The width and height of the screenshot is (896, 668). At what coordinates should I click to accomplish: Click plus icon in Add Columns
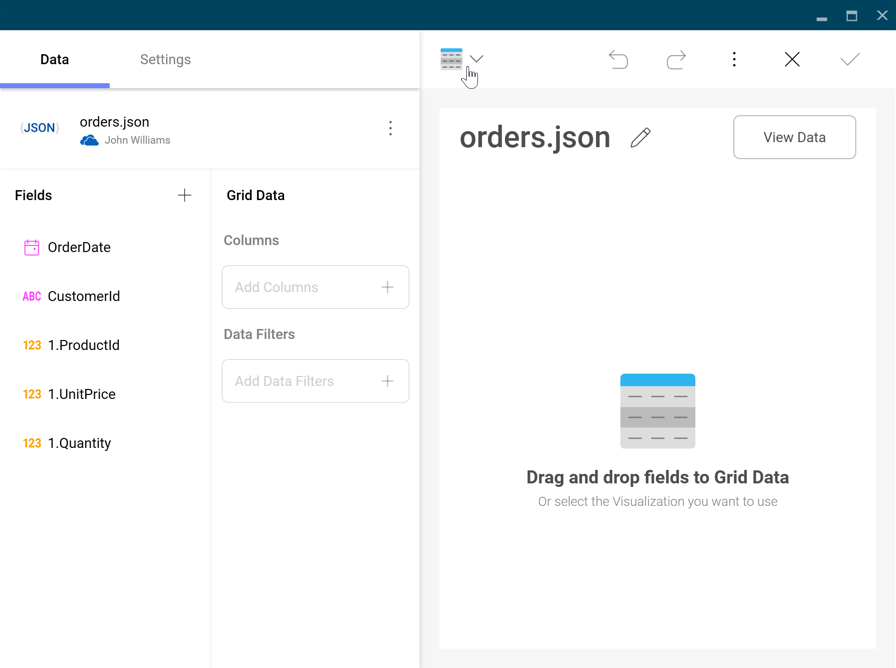click(x=387, y=287)
